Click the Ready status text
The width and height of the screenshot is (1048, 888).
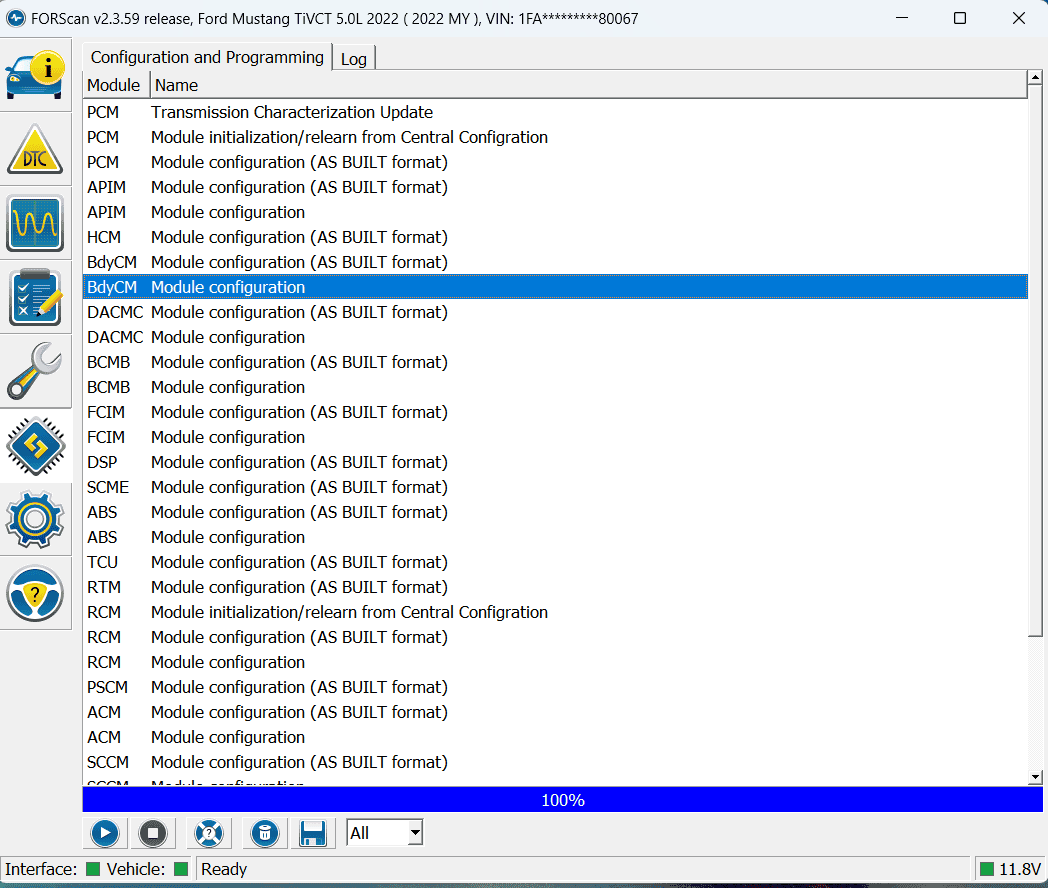(x=224, y=869)
